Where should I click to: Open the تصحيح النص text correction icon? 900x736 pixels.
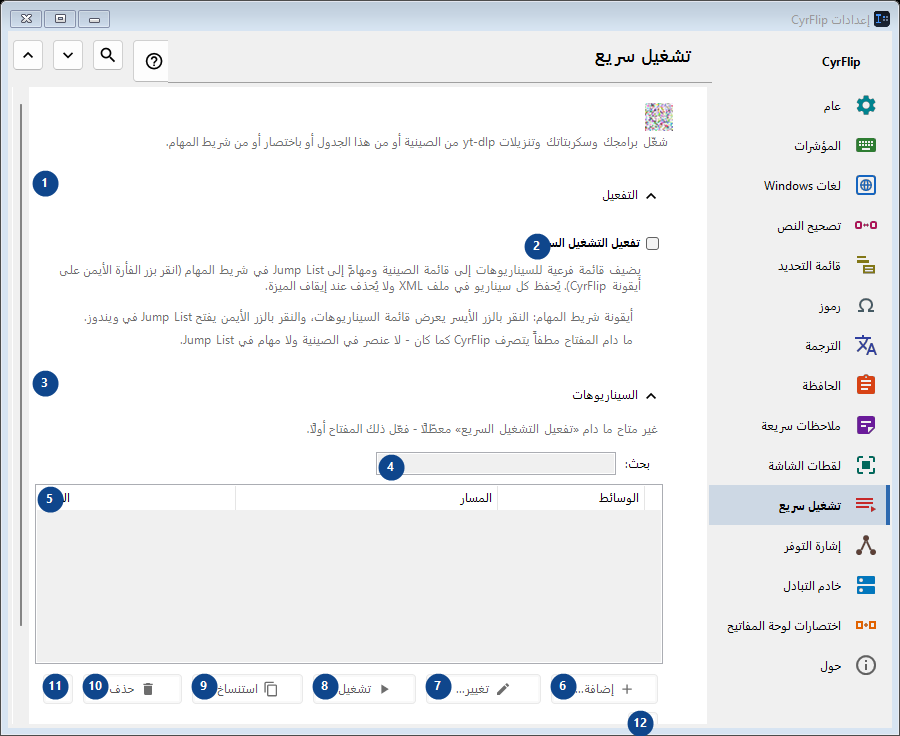pyautogui.click(x=866, y=225)
